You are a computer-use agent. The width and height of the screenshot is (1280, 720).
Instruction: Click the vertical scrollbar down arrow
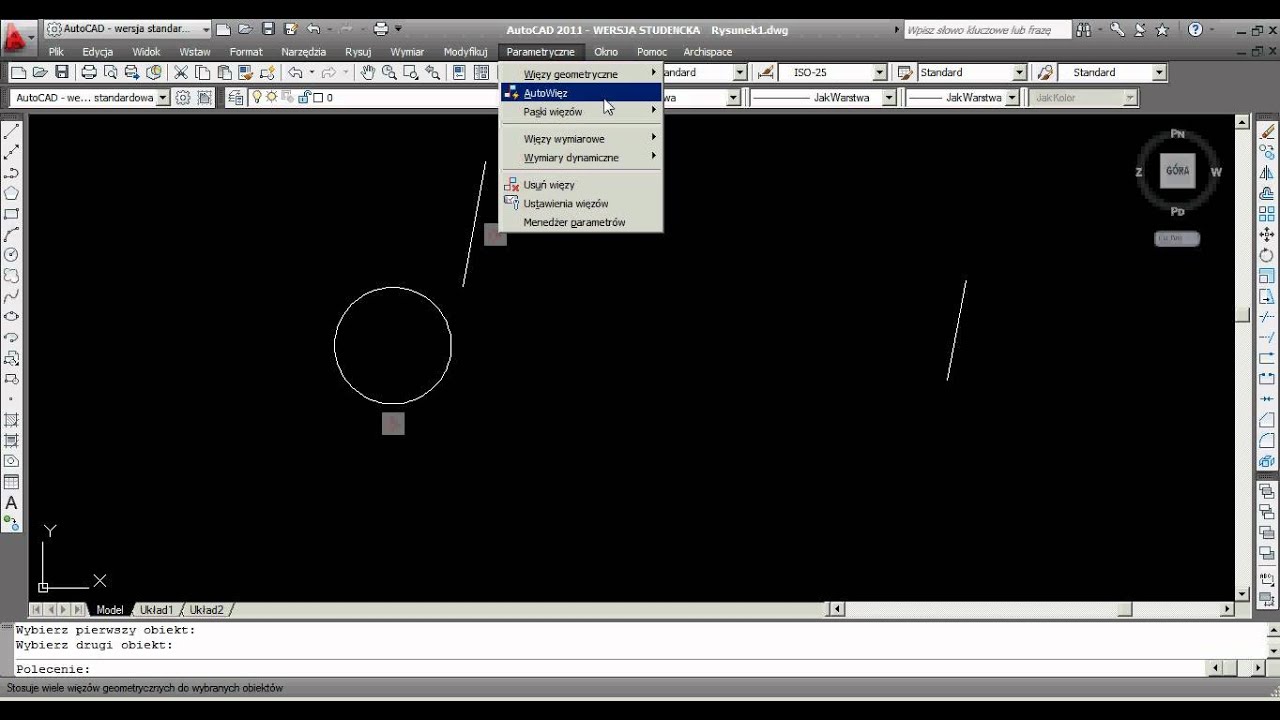click(x=1243, y=594)
